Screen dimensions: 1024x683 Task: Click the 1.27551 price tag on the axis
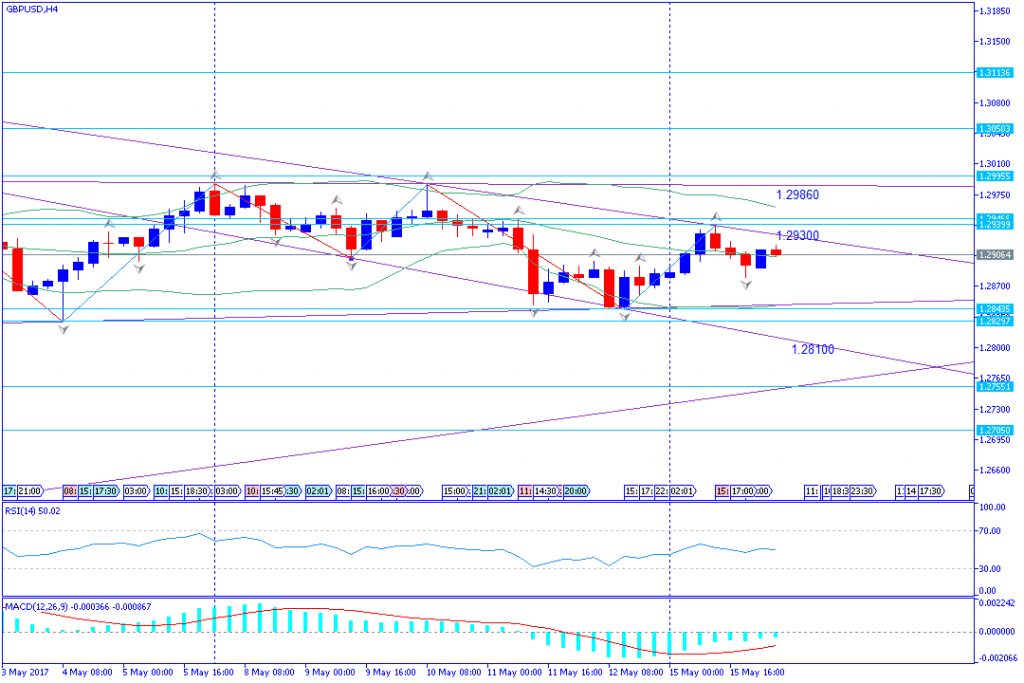[x=994, y=386]
